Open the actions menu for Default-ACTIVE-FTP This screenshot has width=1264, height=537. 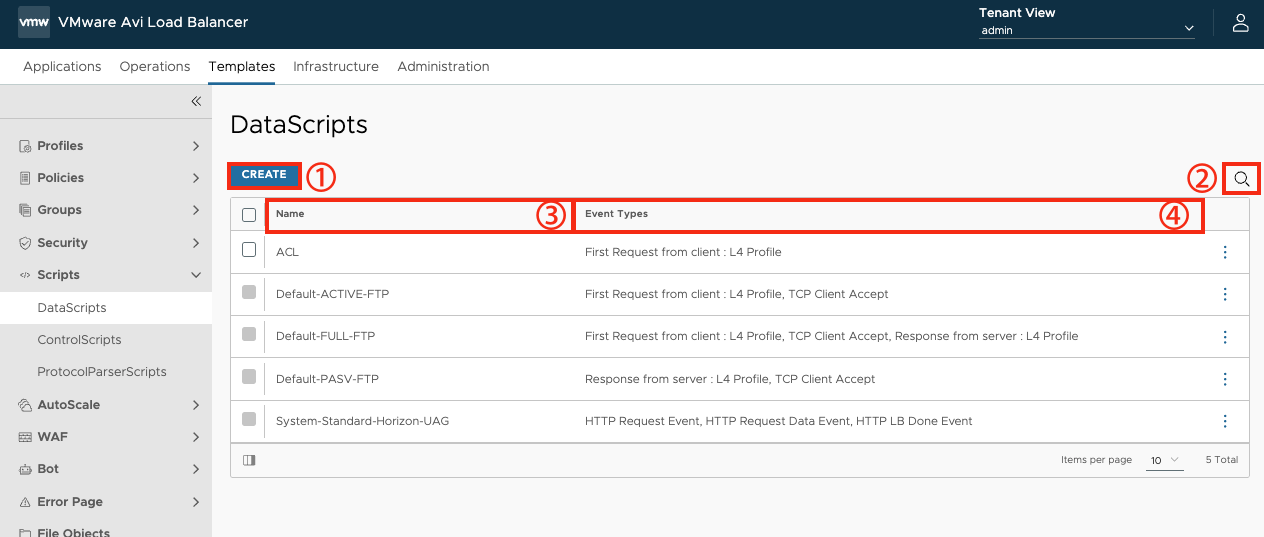pos(1225,294)
